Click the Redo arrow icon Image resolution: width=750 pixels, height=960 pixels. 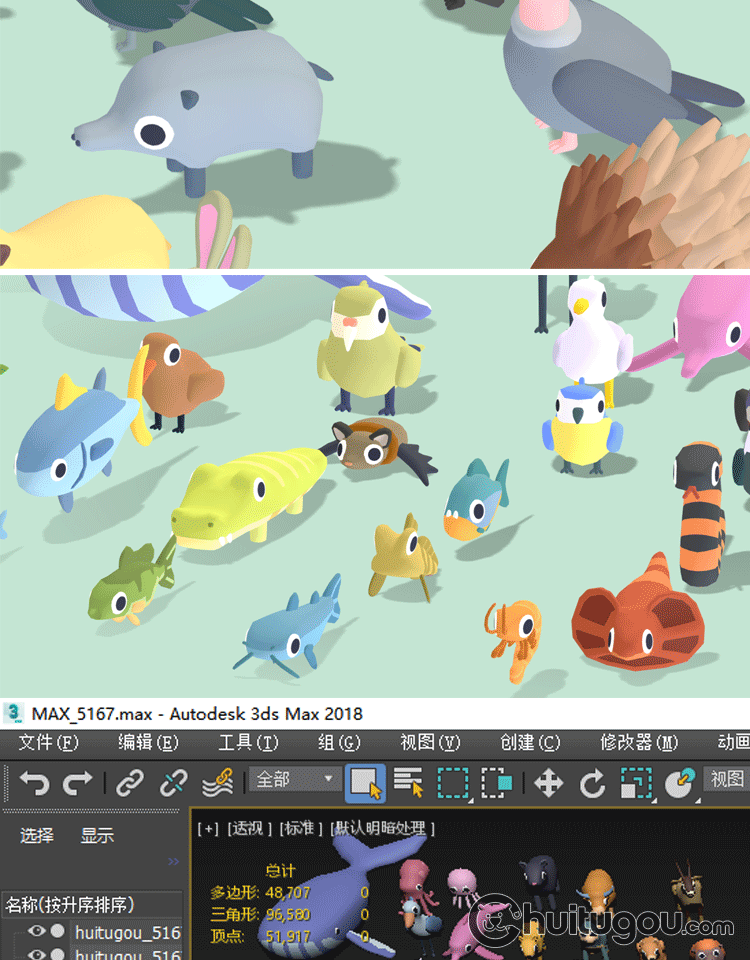79,783
